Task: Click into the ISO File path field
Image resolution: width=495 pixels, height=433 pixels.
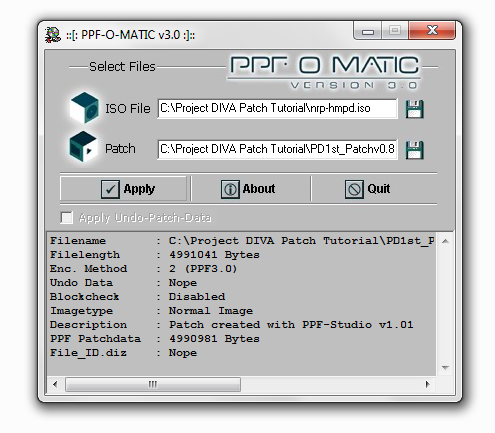Action: pyautogui.click(x=277, y=108)
